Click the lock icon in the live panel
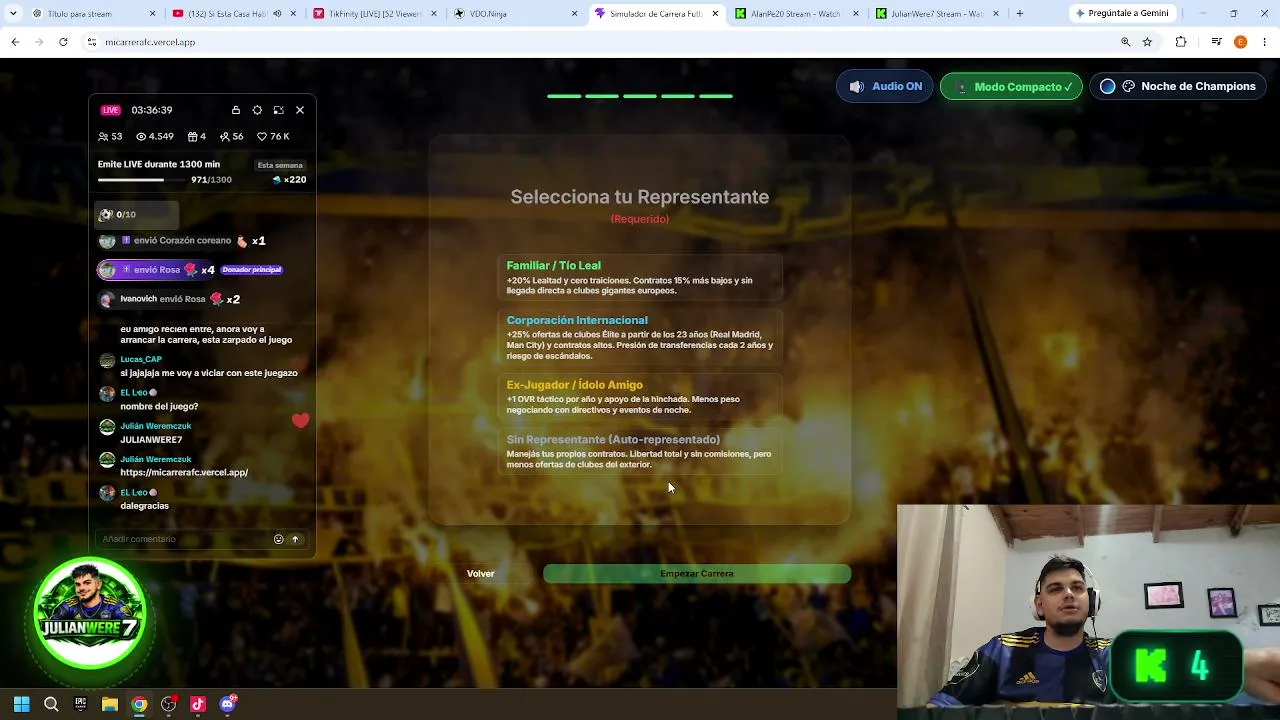 236,110
